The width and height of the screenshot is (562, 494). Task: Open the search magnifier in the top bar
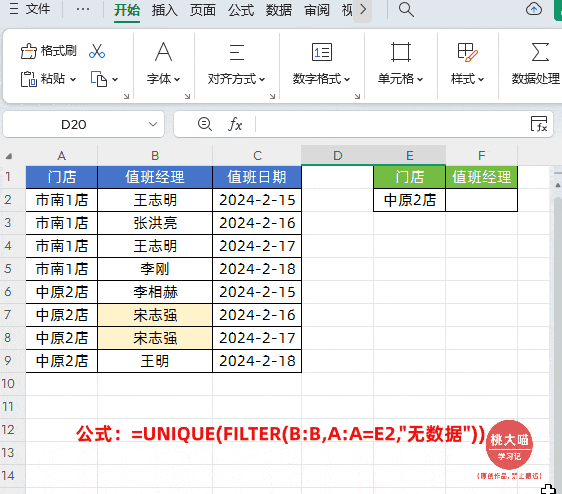point(406,10)
